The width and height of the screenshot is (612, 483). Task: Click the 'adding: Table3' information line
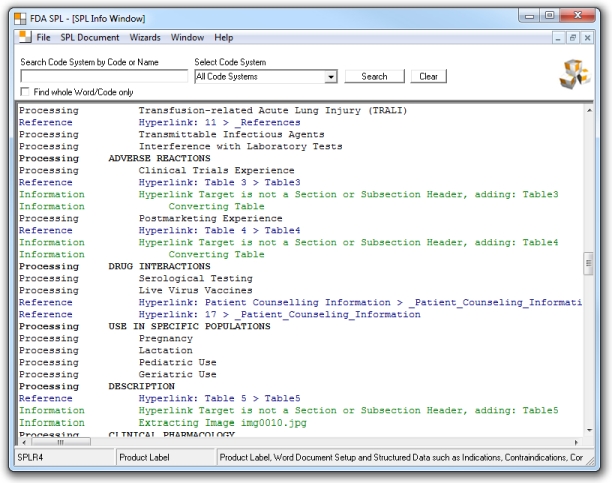pos(348,194)
